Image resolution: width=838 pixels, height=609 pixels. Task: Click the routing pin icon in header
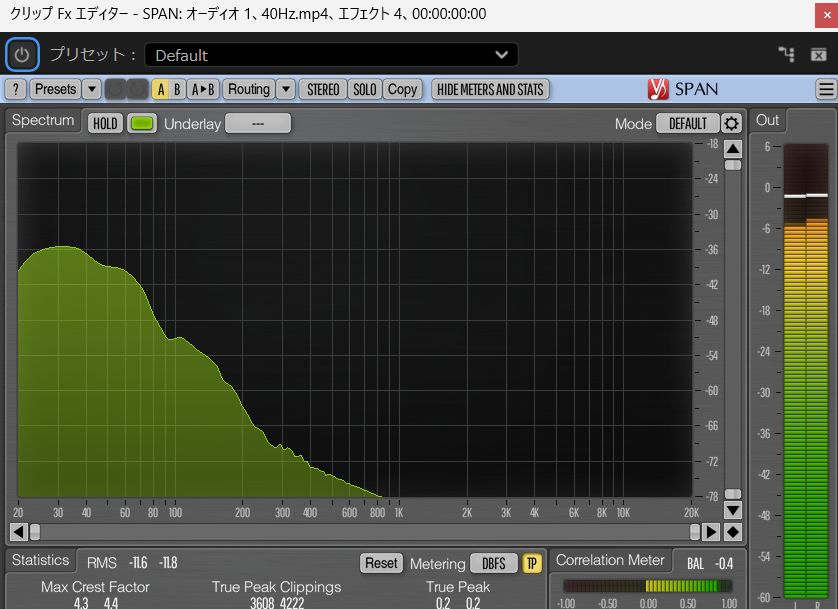[786, 54]
